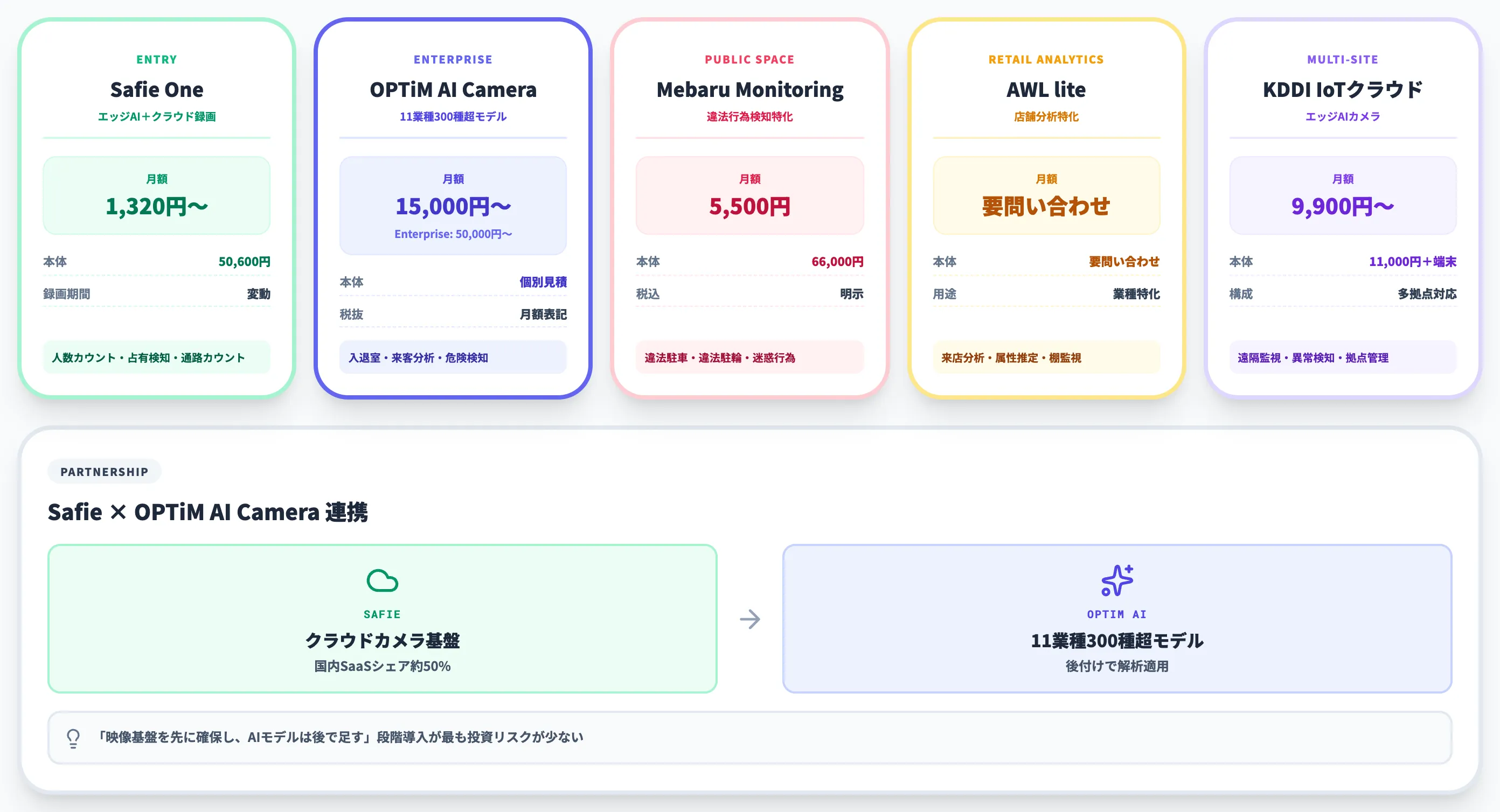This screenshot has width=1500, height=812.
Task: Click the 月額表記 tax value
Action: 543,314
